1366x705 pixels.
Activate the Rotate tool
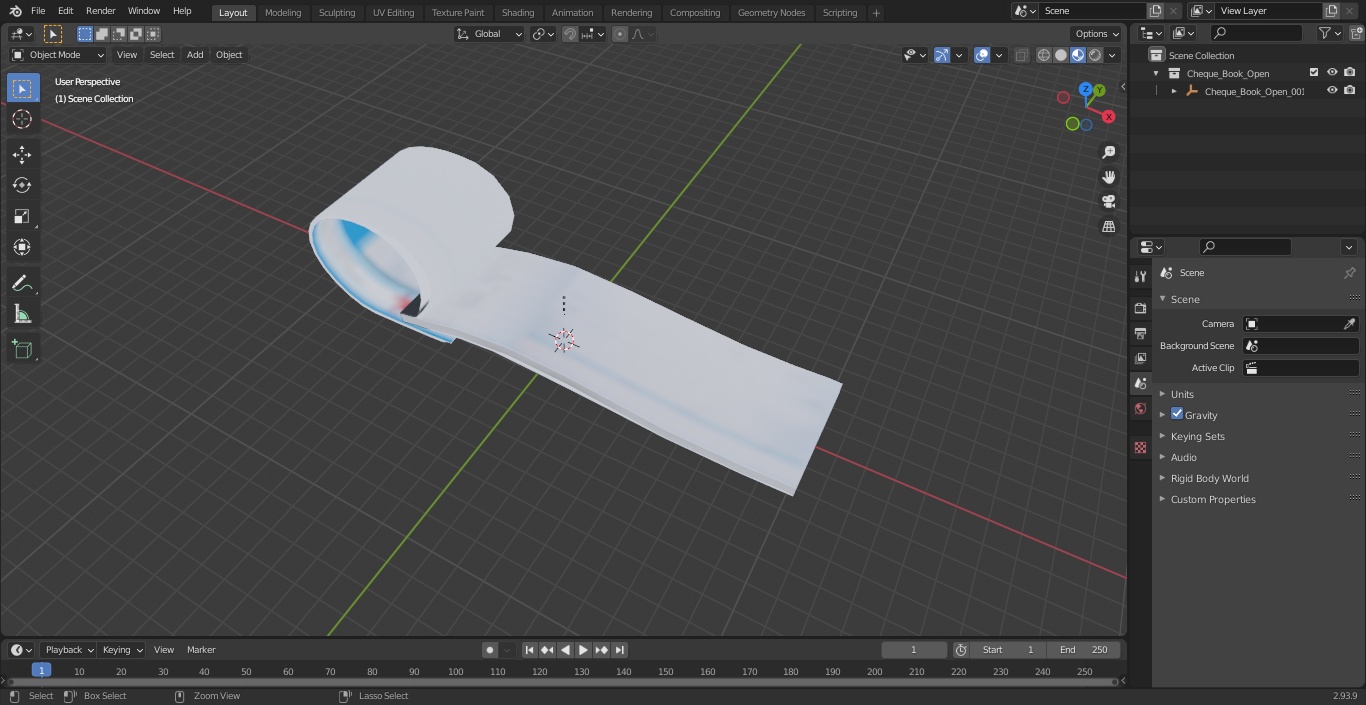(22, 185)
